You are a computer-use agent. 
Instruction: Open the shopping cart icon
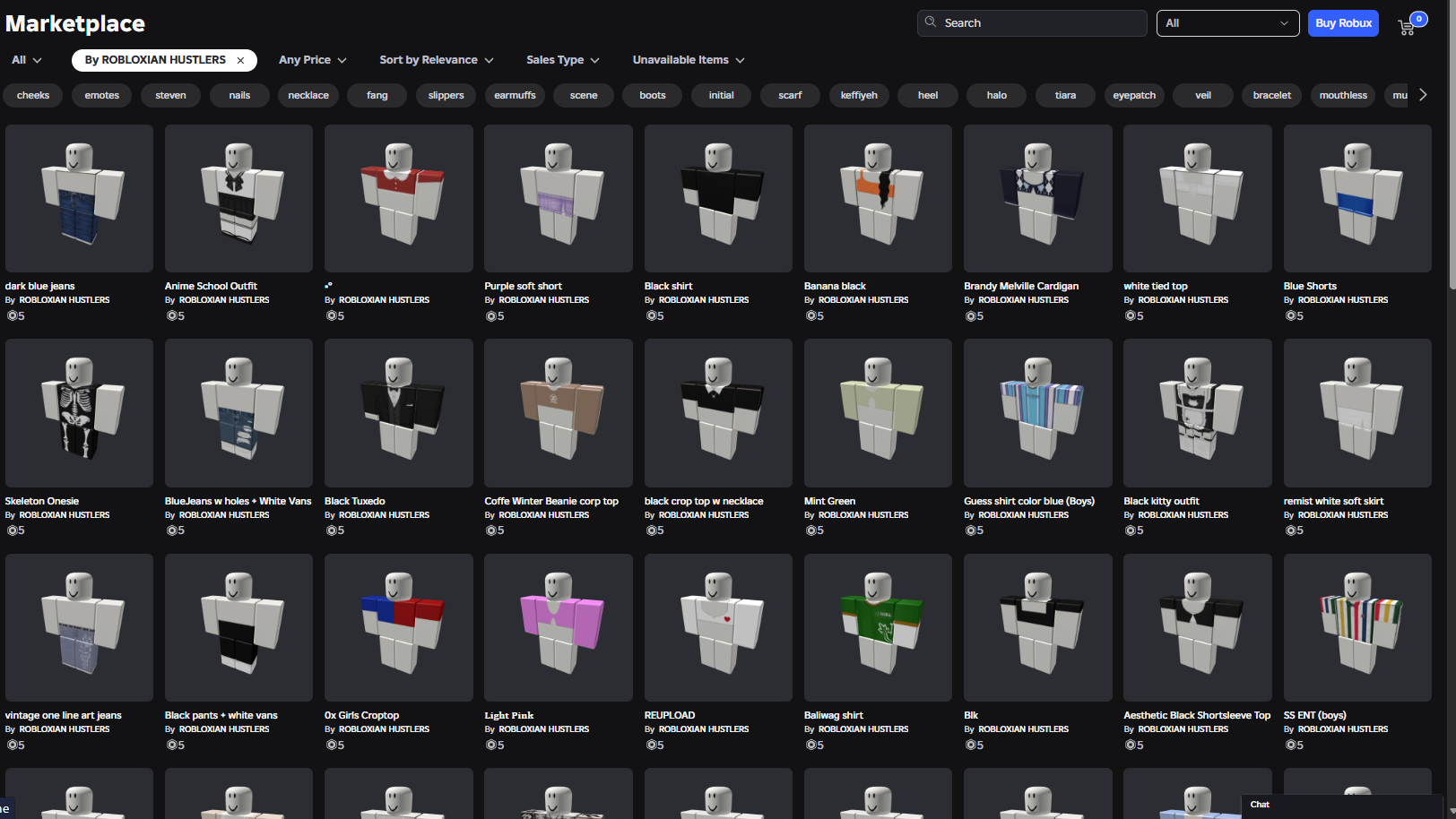1407,27
